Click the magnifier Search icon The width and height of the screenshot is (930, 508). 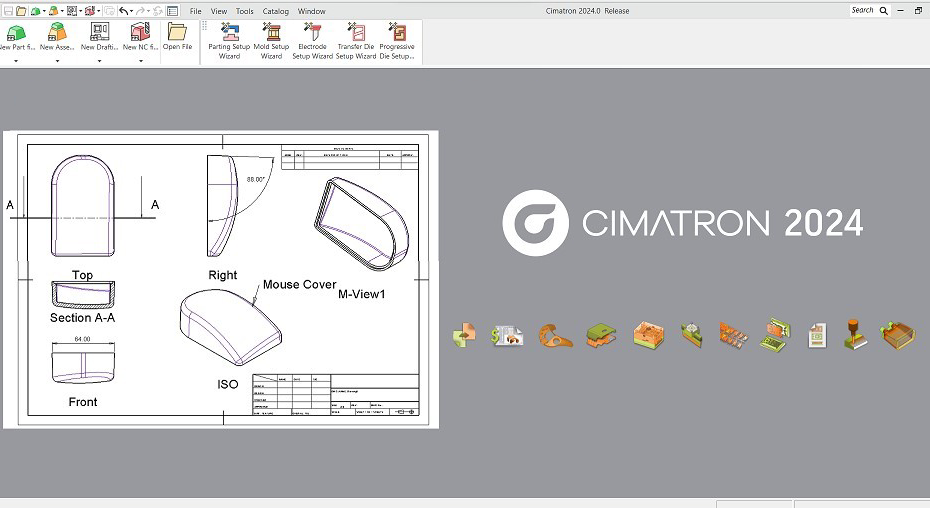pos(884,11)
